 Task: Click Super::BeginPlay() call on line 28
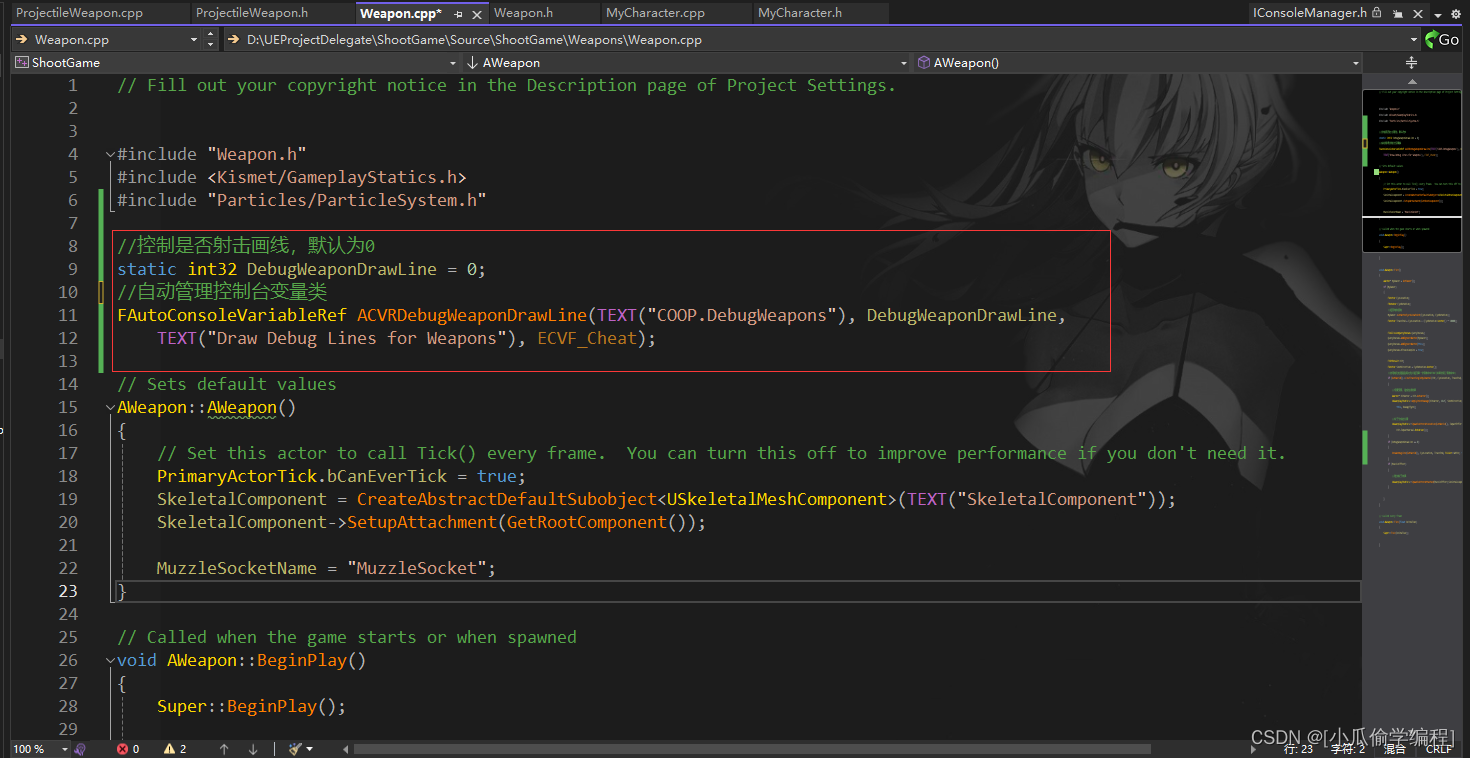click(252, 706)
